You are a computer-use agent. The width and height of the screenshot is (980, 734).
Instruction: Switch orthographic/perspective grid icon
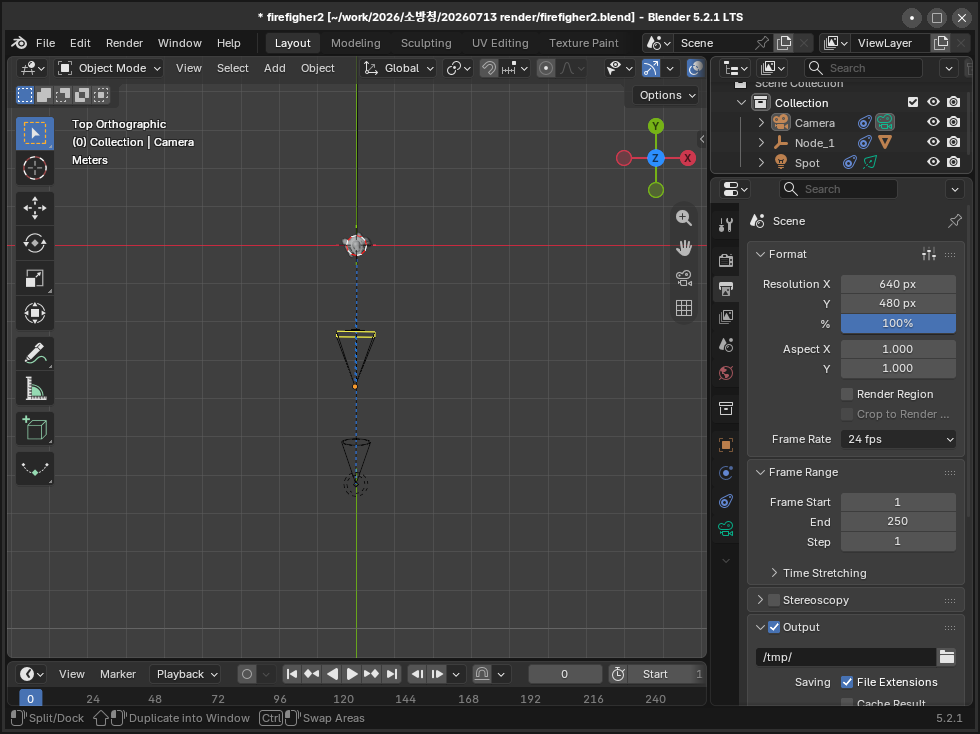coord(684,308)
